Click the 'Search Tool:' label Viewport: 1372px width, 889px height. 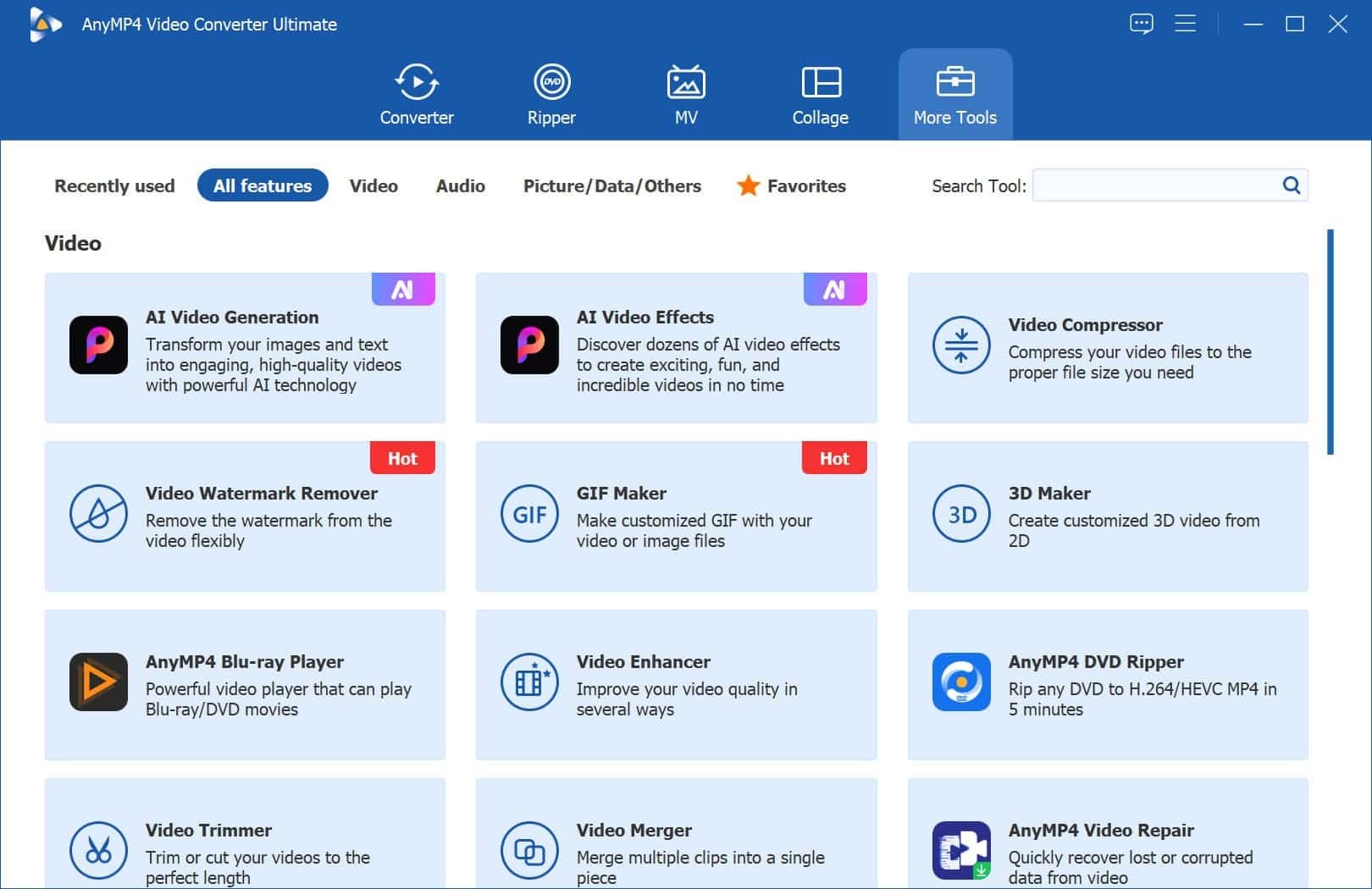coord(979,185)
